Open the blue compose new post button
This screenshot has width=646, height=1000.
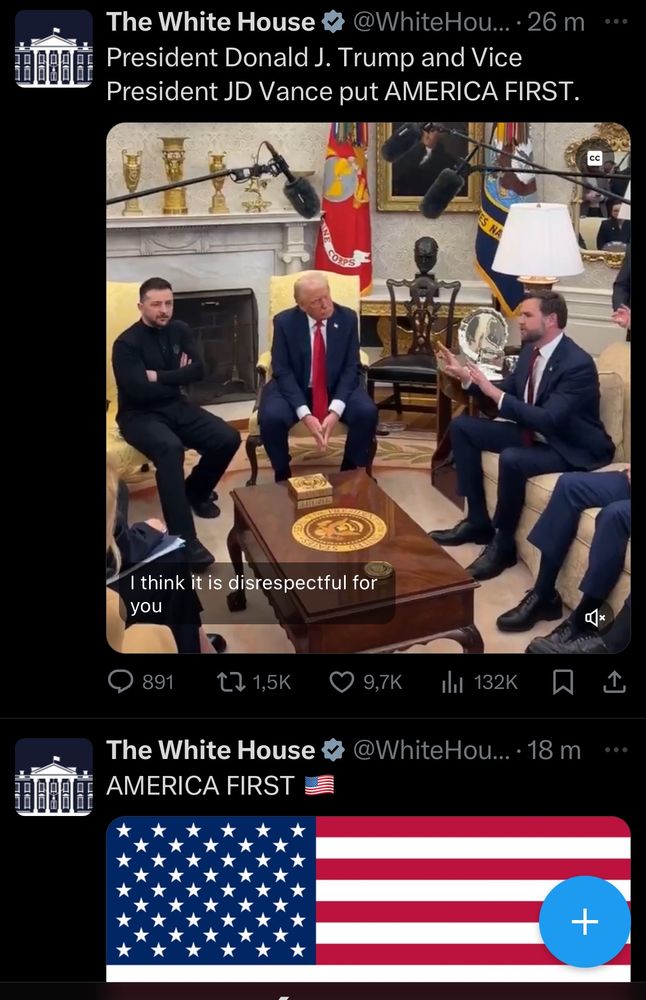tap(585, 921)
